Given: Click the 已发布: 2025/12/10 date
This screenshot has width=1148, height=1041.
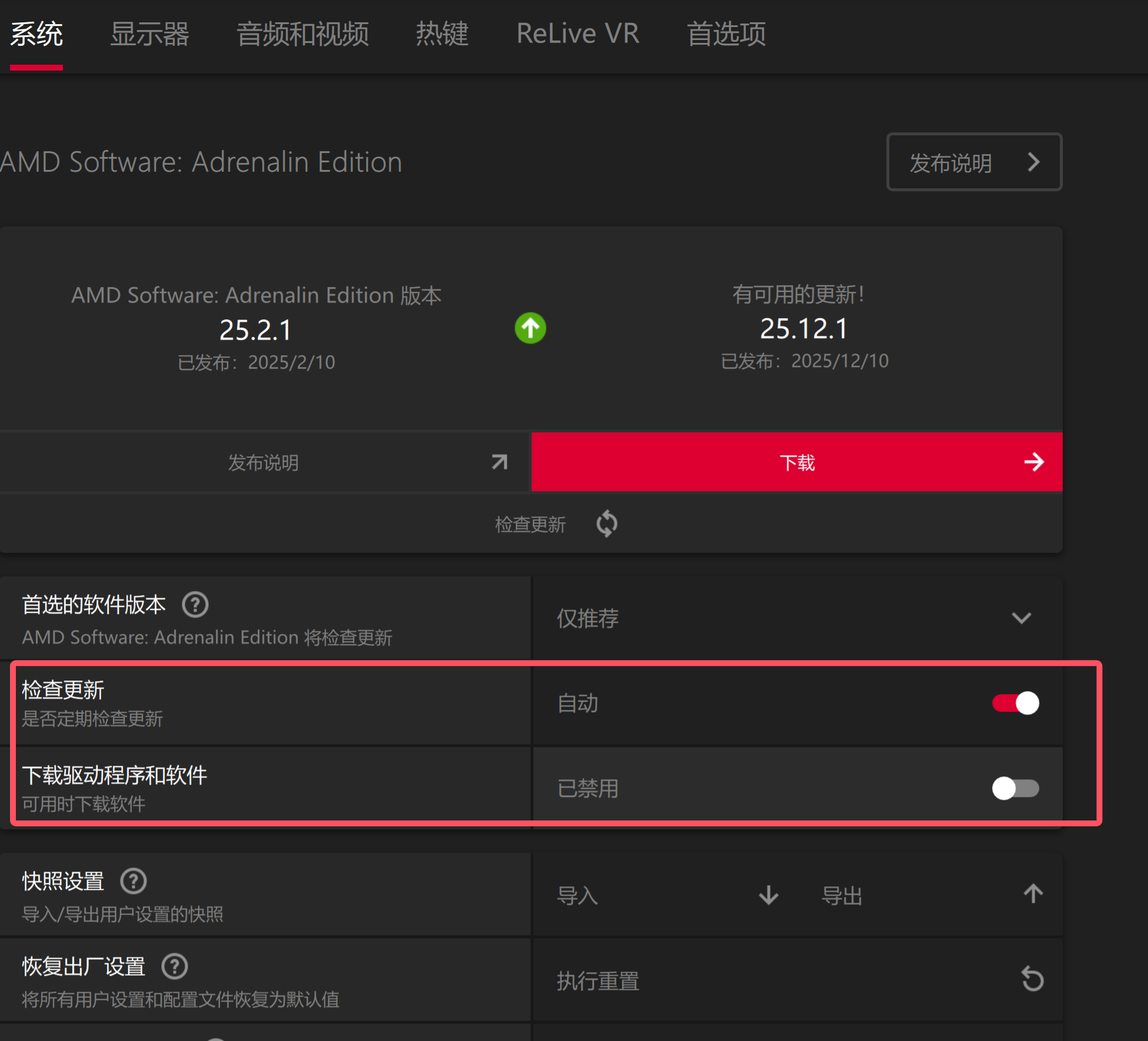Looking at the screenshot, I should (805, 361).
